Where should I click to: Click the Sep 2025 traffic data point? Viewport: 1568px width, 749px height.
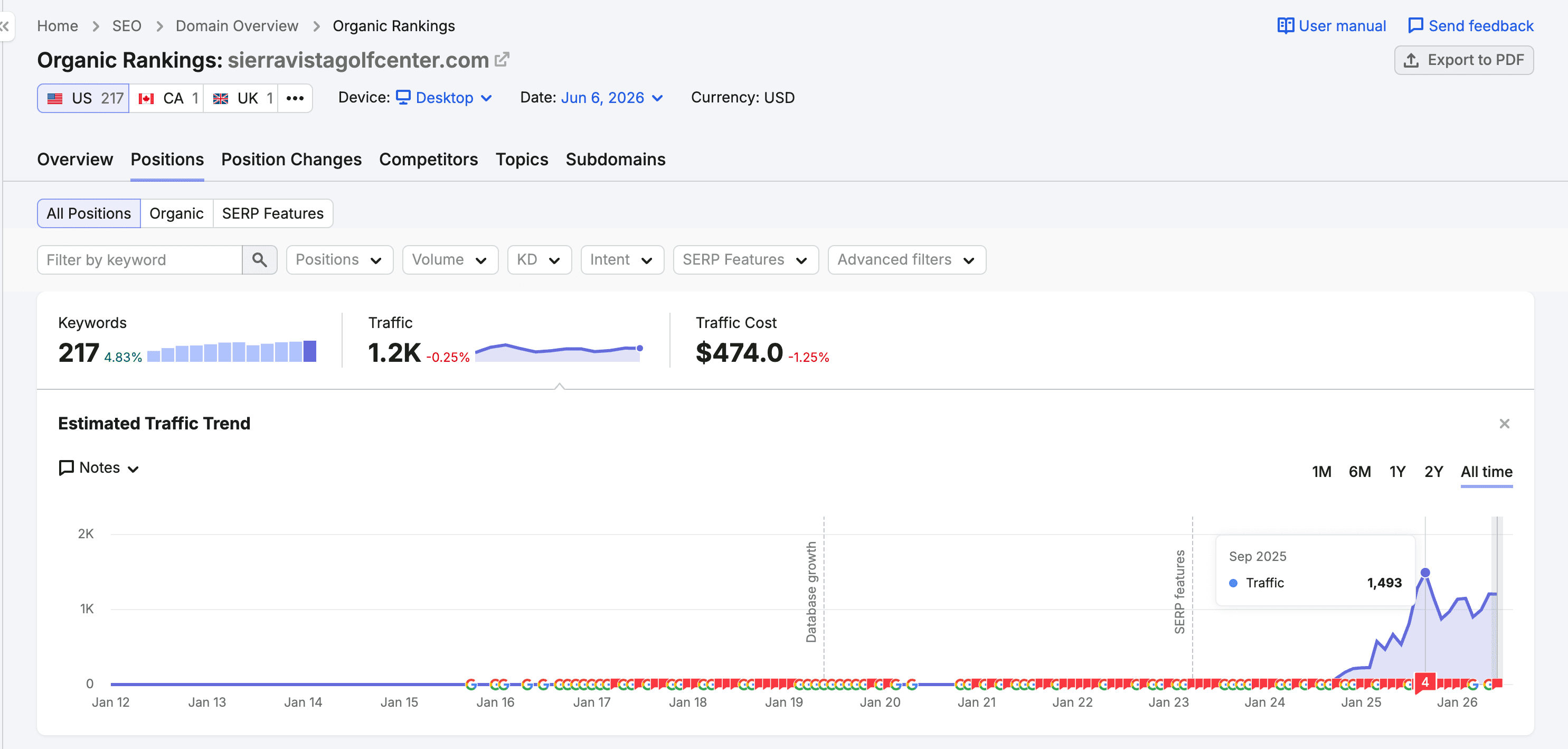point(1425,573)
